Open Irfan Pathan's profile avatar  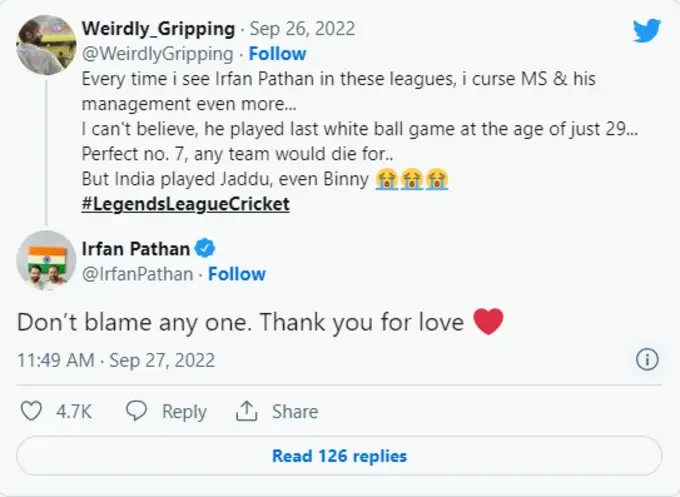tap(46, 261)
